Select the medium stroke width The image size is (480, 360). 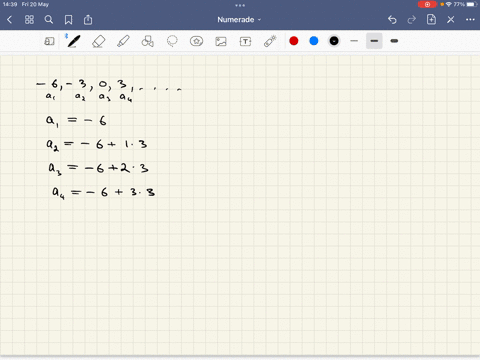374,41
